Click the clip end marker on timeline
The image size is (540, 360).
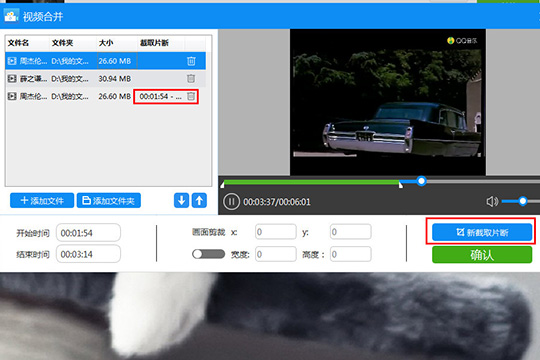pos(401,185)
